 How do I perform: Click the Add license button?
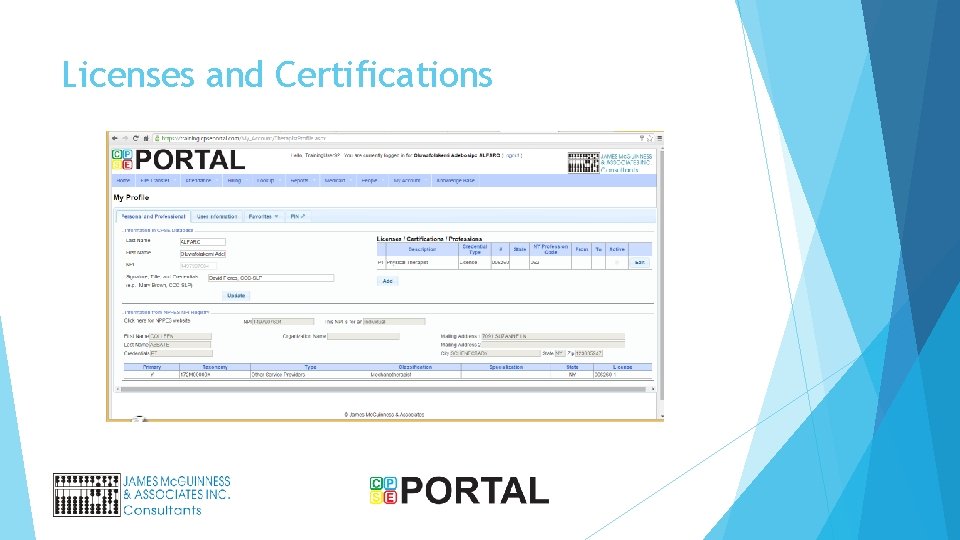click(388, 281)
